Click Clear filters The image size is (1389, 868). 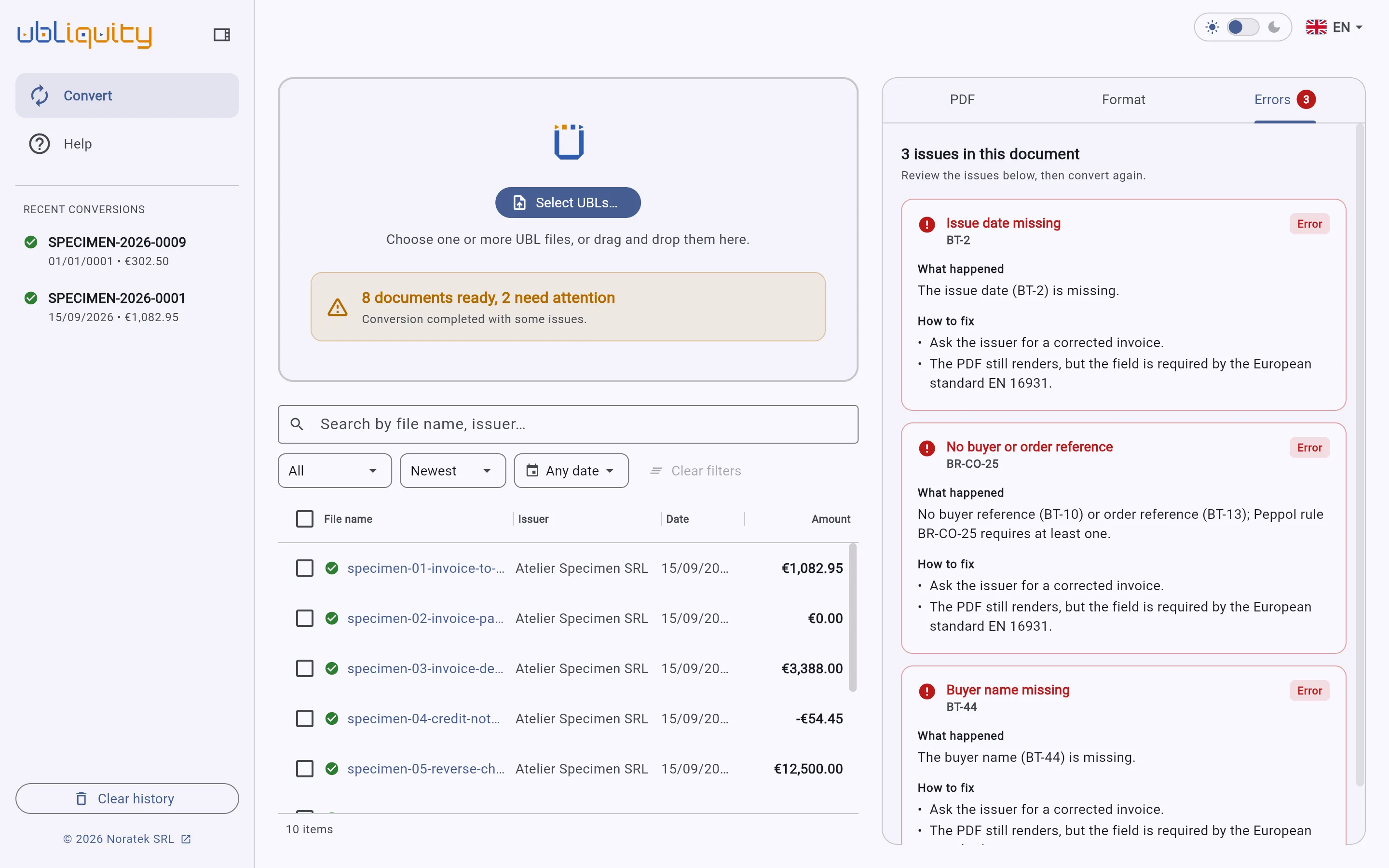click(x=695, y=471)
